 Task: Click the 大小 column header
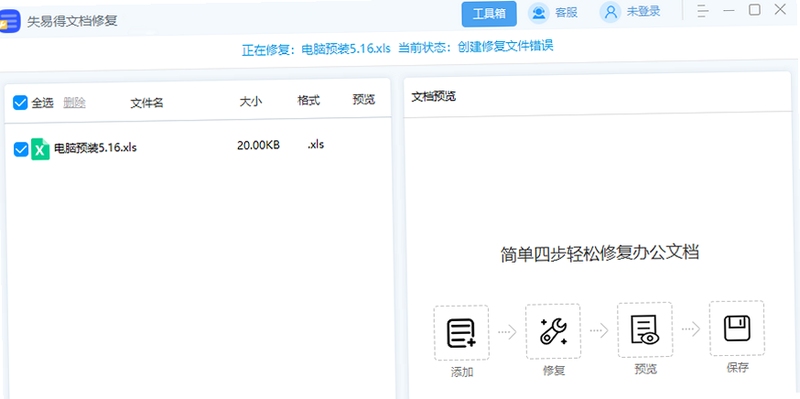point(251,102)
